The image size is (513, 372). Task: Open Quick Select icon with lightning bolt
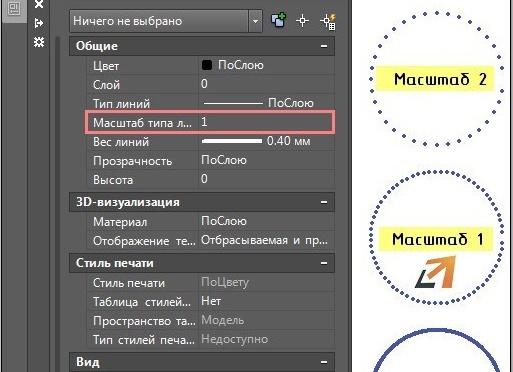click(x=328, y=22)
